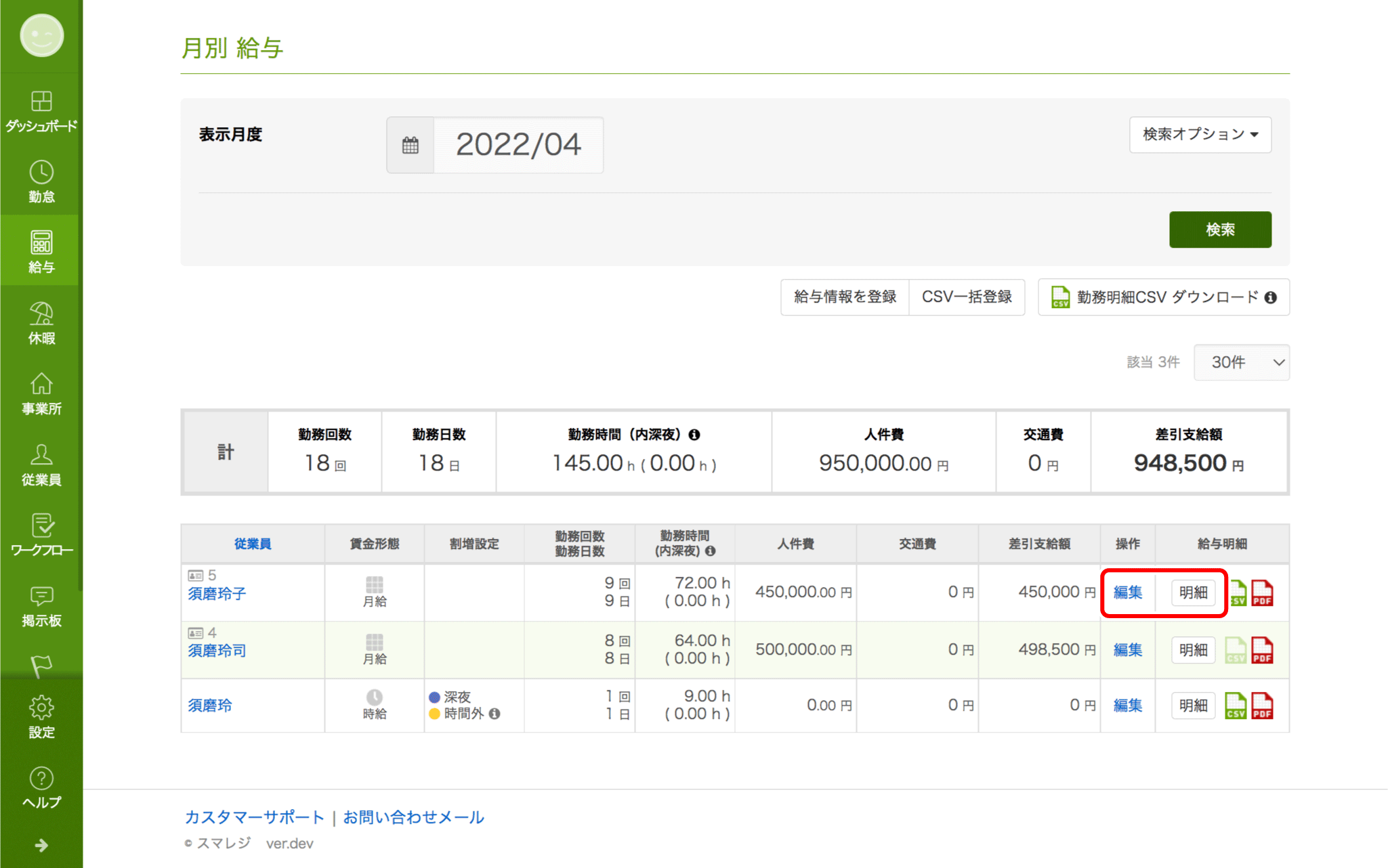
Task: Expand sidebar with the arrow icon
Action: coord(41,845)
